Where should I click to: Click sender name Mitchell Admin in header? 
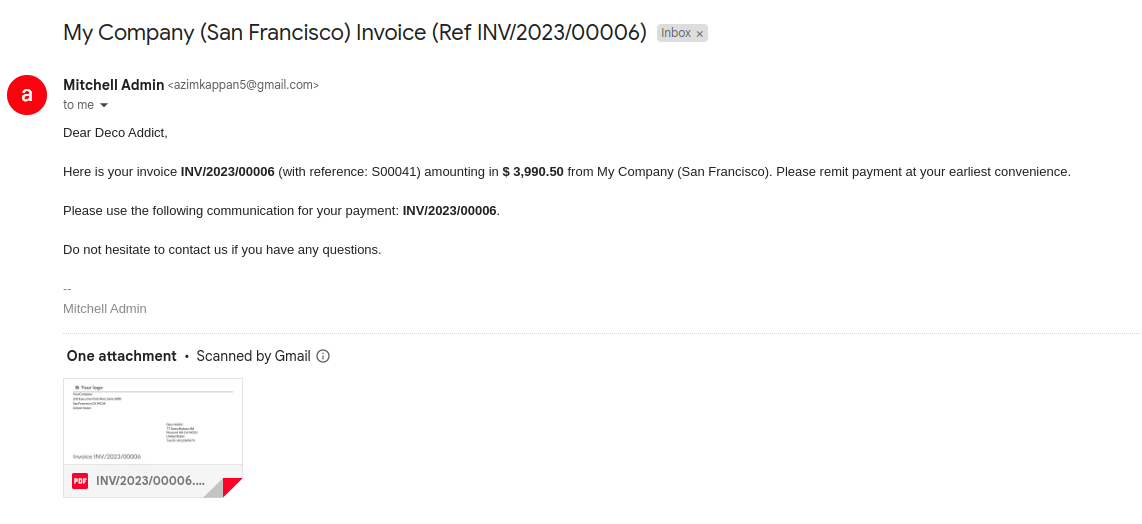tap(113, 85)
